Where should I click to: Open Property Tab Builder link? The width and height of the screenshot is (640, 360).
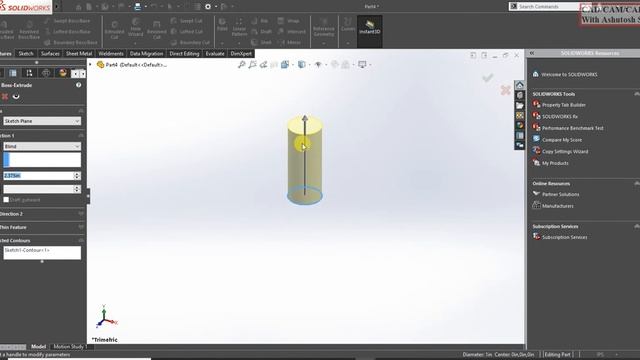[564, 105]
